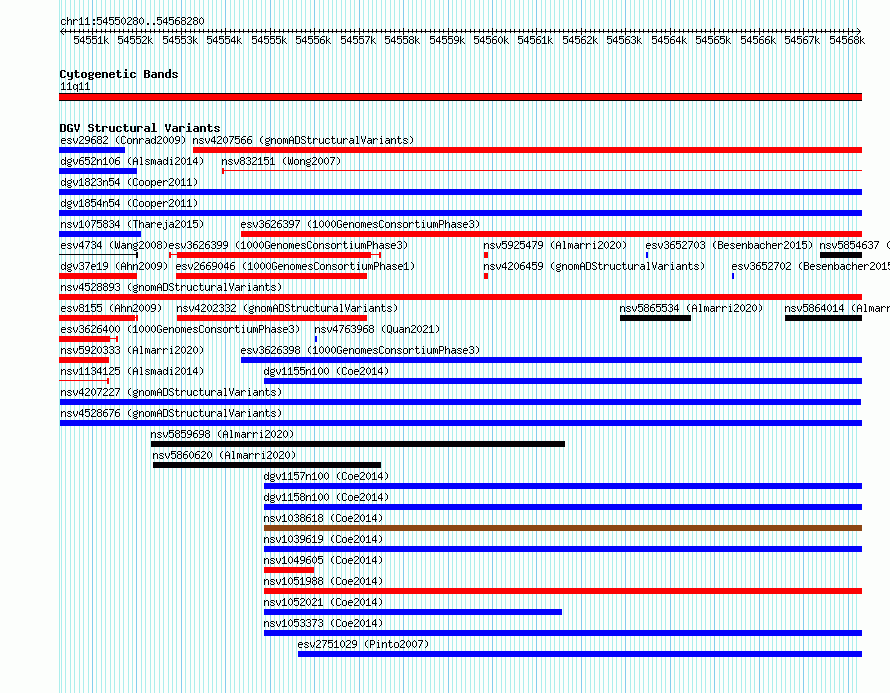The image size is (890, 693).
Task: Click nsv1039619 (Coe2014) label
Action: point(323,539)
